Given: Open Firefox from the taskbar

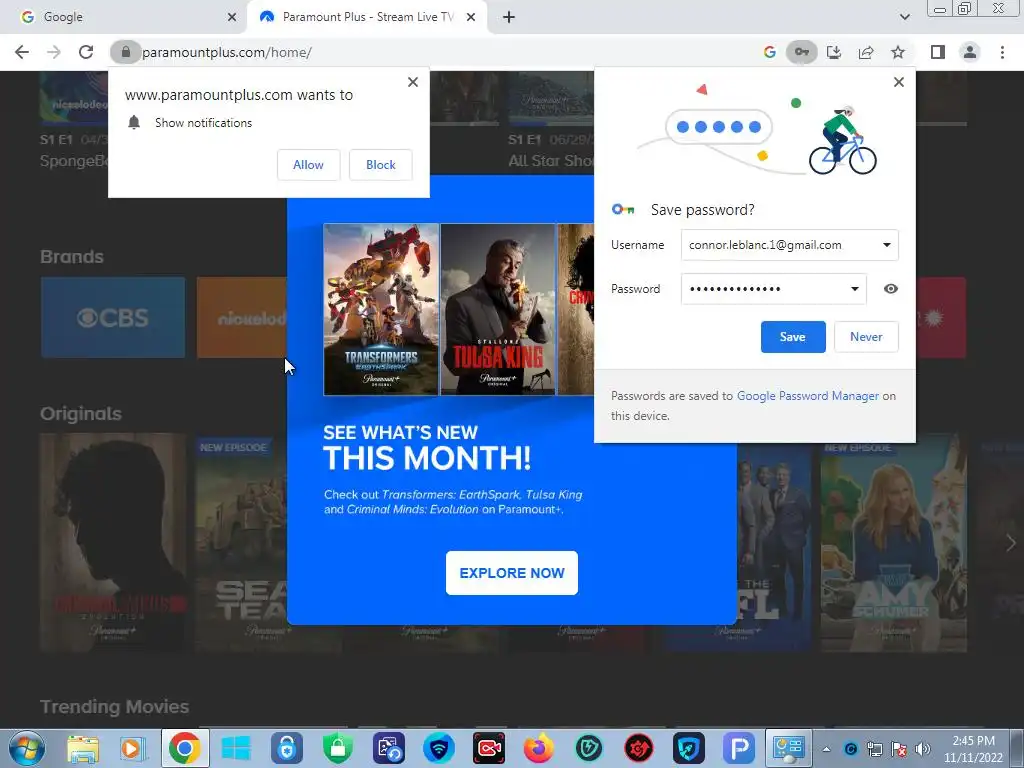Looking at the screenshot, I should click(x=538, y=748).
